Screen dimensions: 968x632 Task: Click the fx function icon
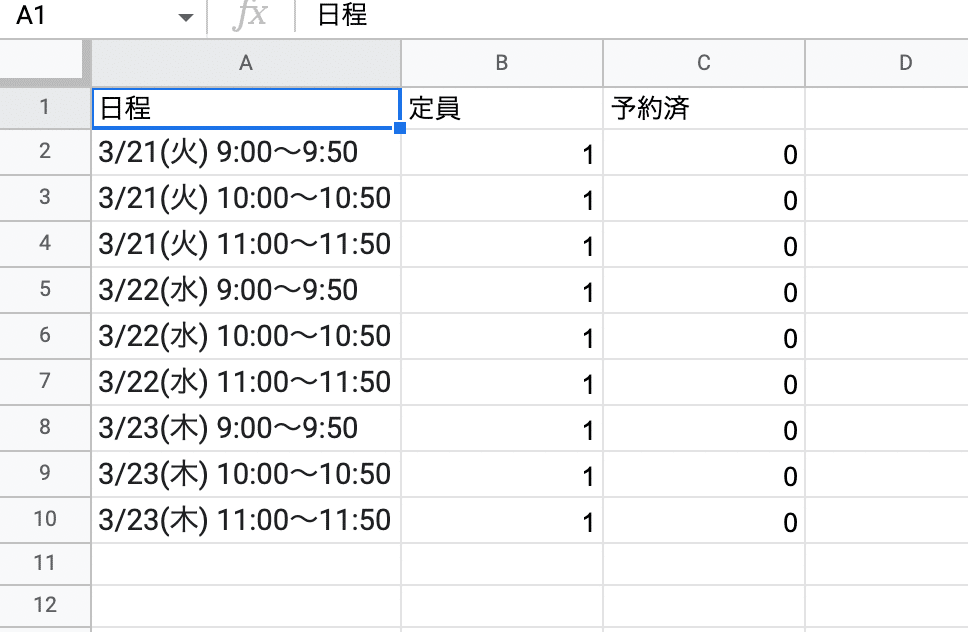250,15
